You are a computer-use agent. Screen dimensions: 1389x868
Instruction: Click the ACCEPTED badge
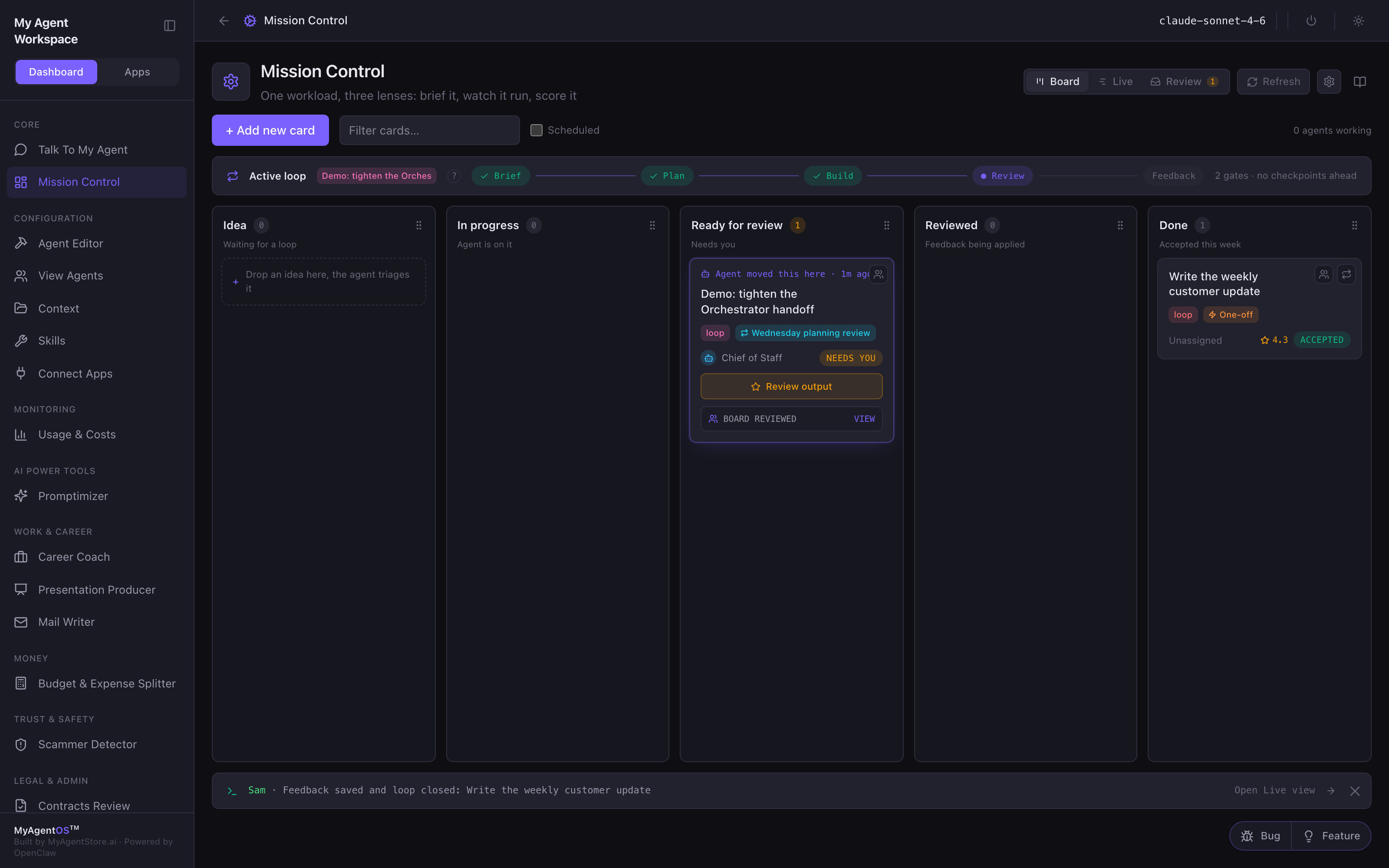[x=1321, y=340]
